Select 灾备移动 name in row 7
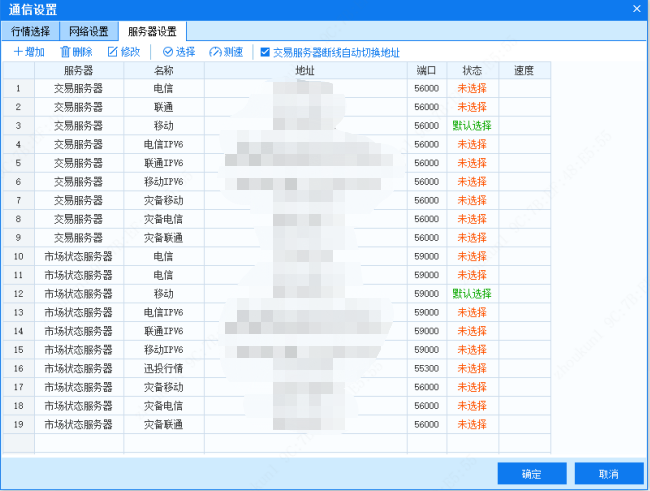Viewport: 650px width, 491px height. pyautogui.click(x=164, y=200)
